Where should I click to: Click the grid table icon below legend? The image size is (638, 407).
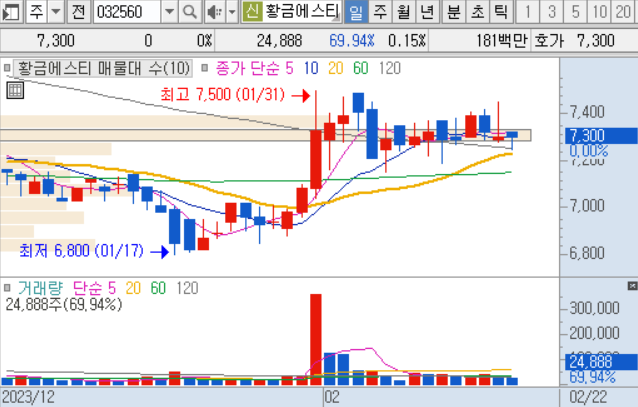15,90
